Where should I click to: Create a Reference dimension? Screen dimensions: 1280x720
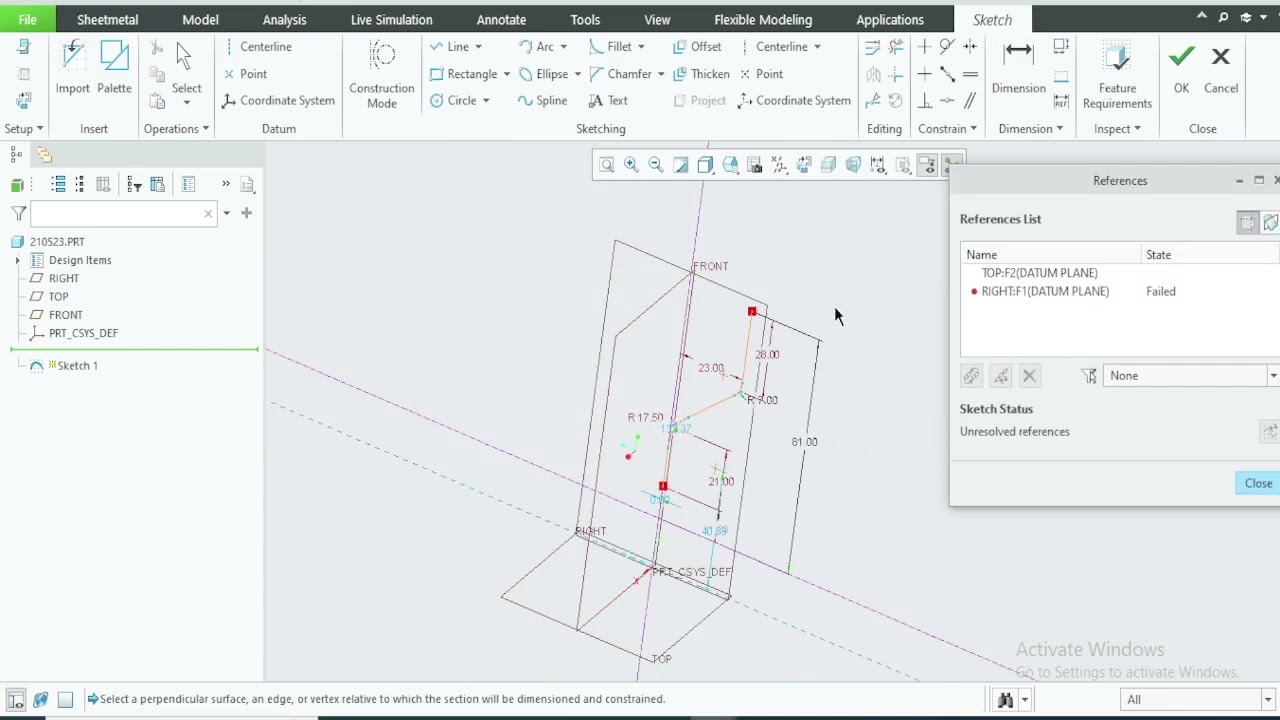(1061, 101)
